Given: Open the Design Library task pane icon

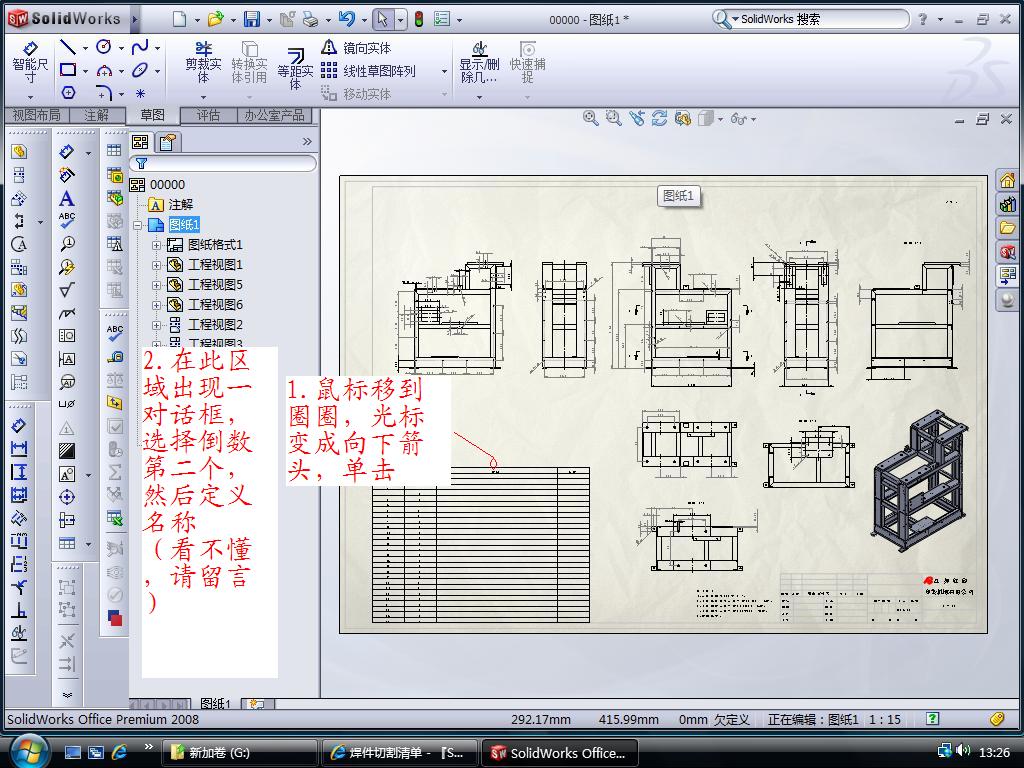Looking at the screenshot, I should (1008, 204).
